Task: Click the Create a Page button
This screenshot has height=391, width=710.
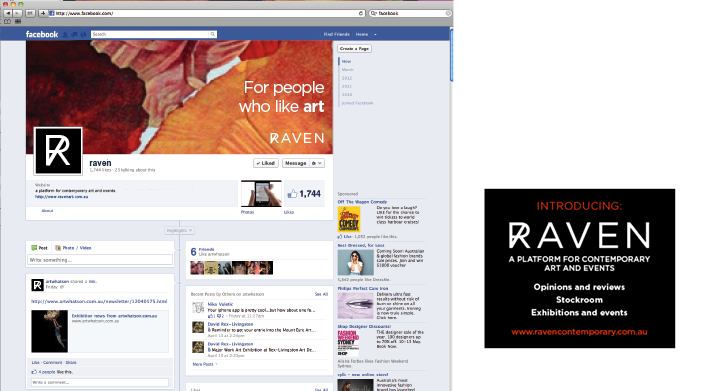Action: pos(355,48)
